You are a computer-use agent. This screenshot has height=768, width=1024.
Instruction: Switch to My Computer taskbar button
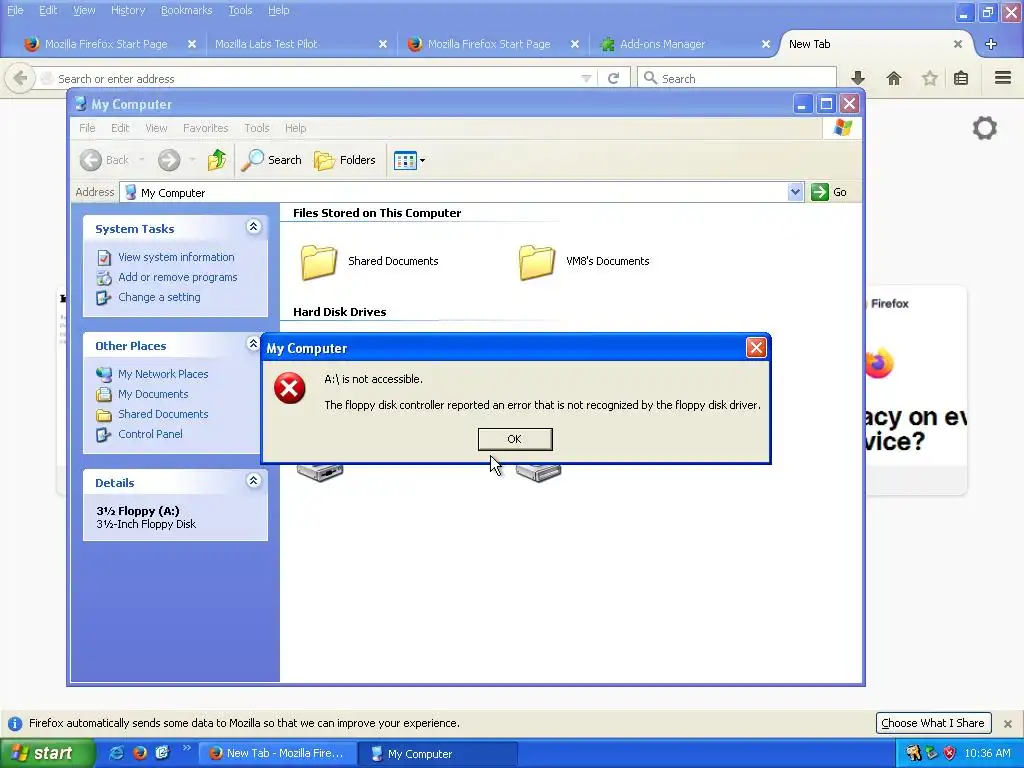pyautogui.click(x=439, y=754)
